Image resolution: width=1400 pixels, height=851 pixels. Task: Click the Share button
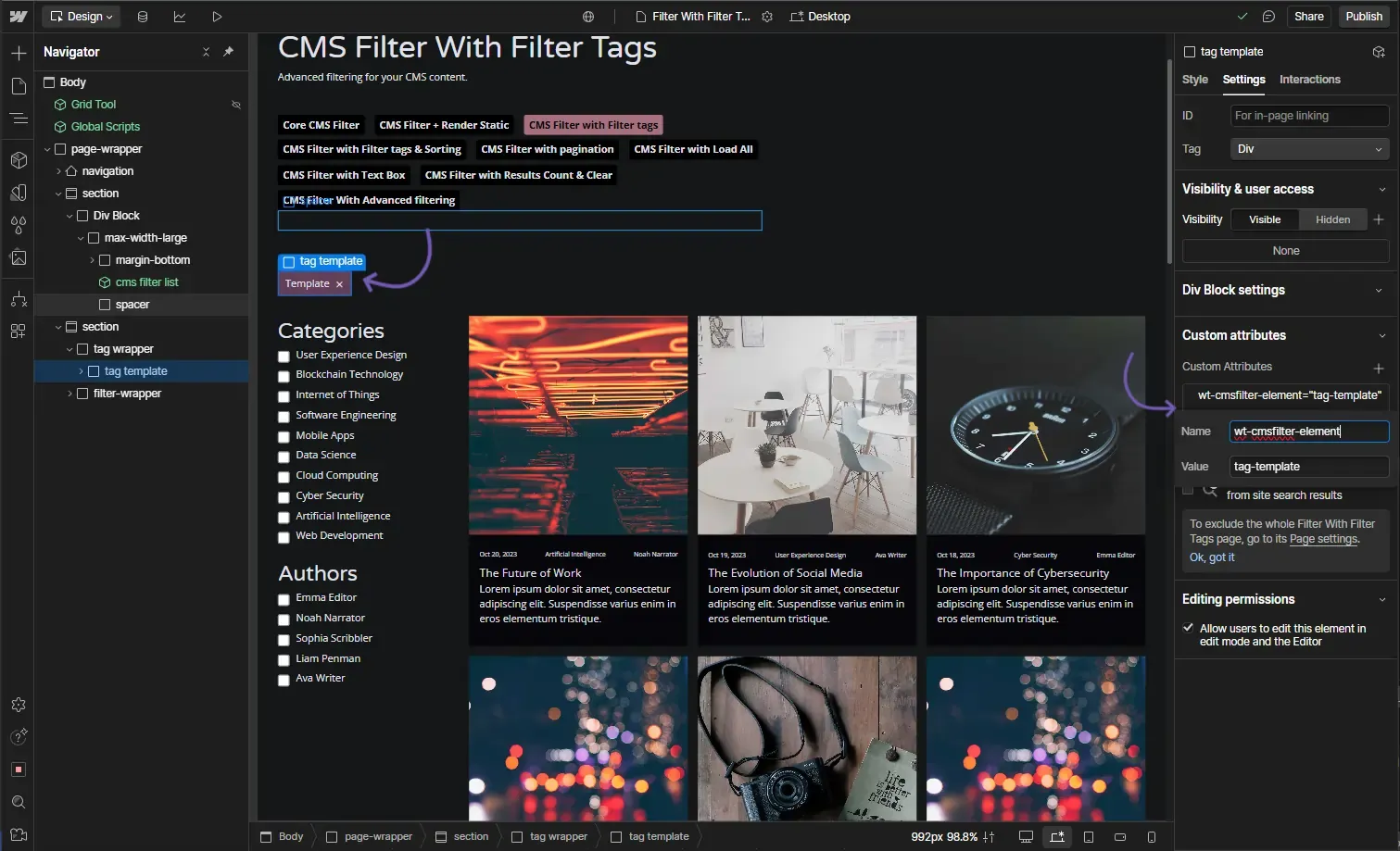[x=1308, y=17]
